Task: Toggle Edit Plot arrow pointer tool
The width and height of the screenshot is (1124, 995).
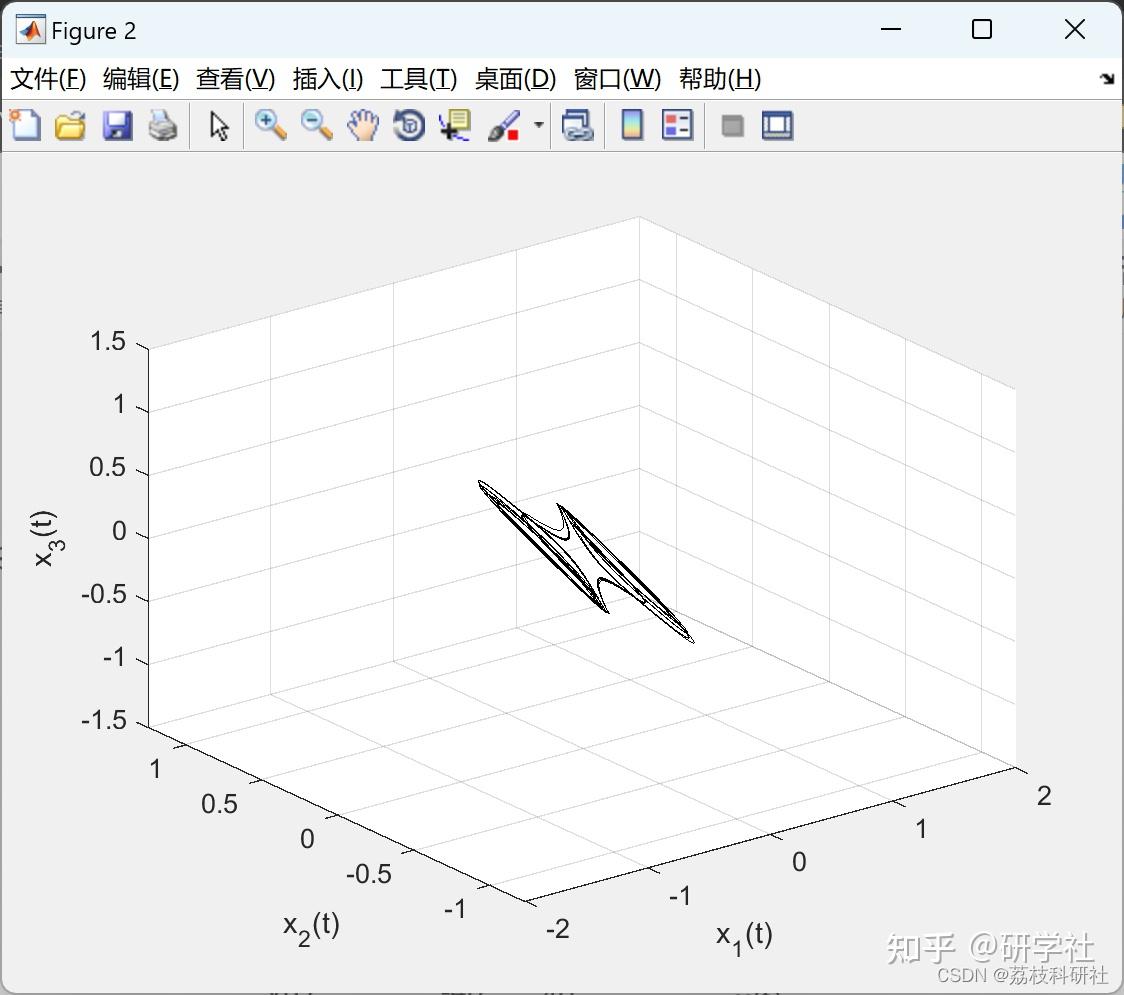Action: 219,125
